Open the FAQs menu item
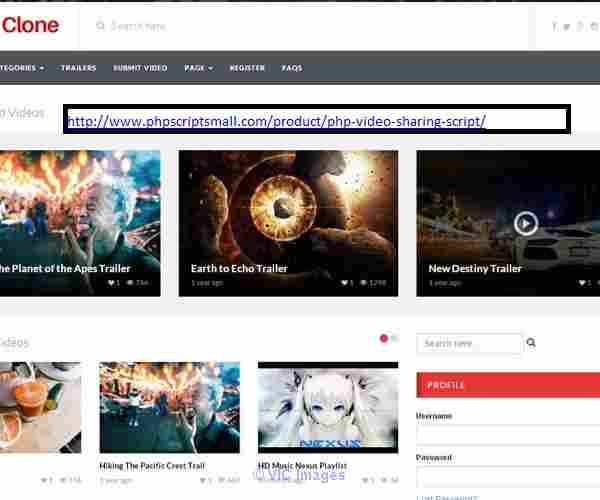600x500 pixels. point(292,68)
